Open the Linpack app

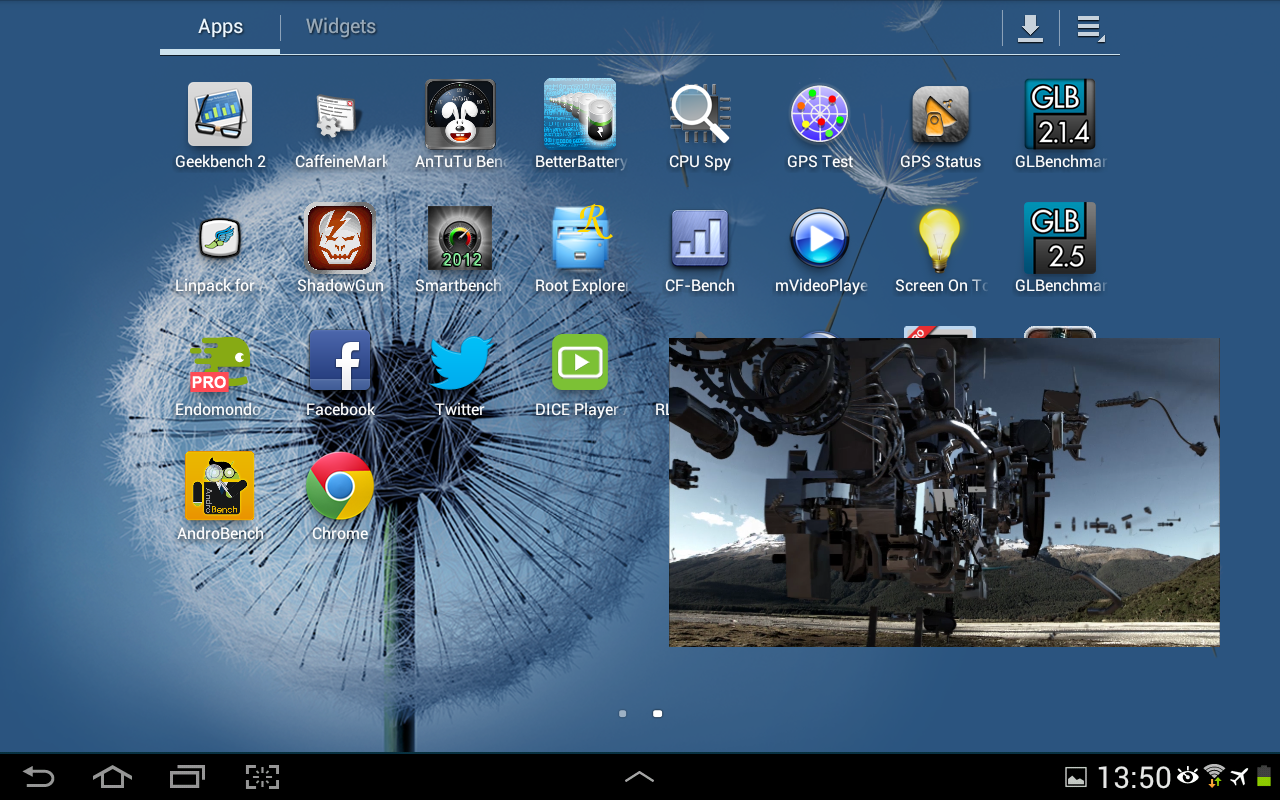tap(220, 250)
